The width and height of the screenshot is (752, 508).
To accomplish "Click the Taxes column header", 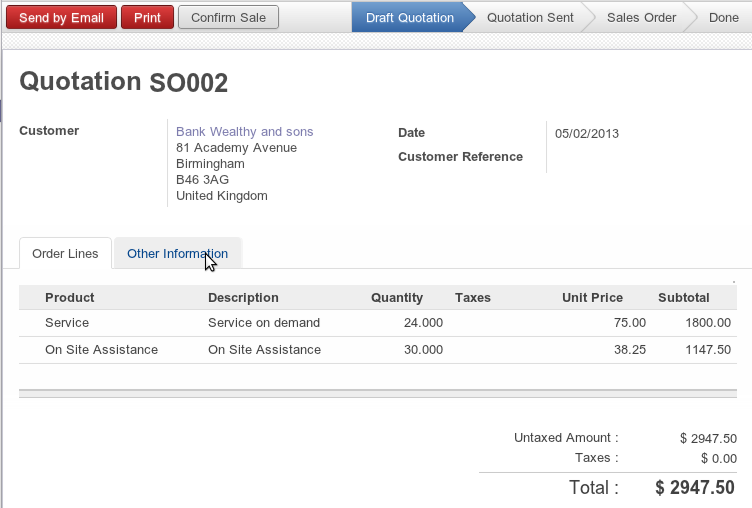I will click(x=473, y=298).
